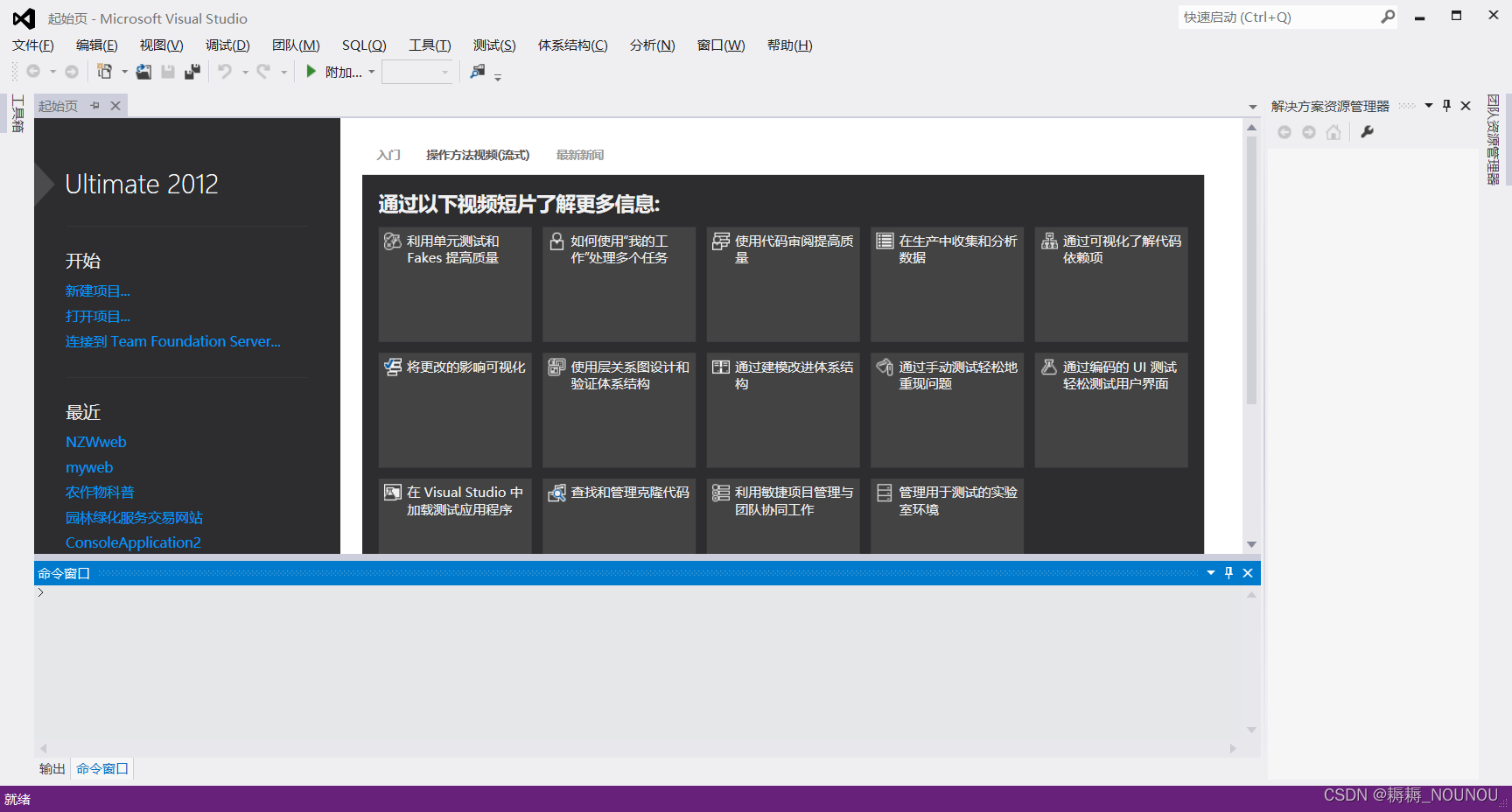Open Command Window position dropdown
Viewport: 1512px width, 812px height.
[1211, 573]
